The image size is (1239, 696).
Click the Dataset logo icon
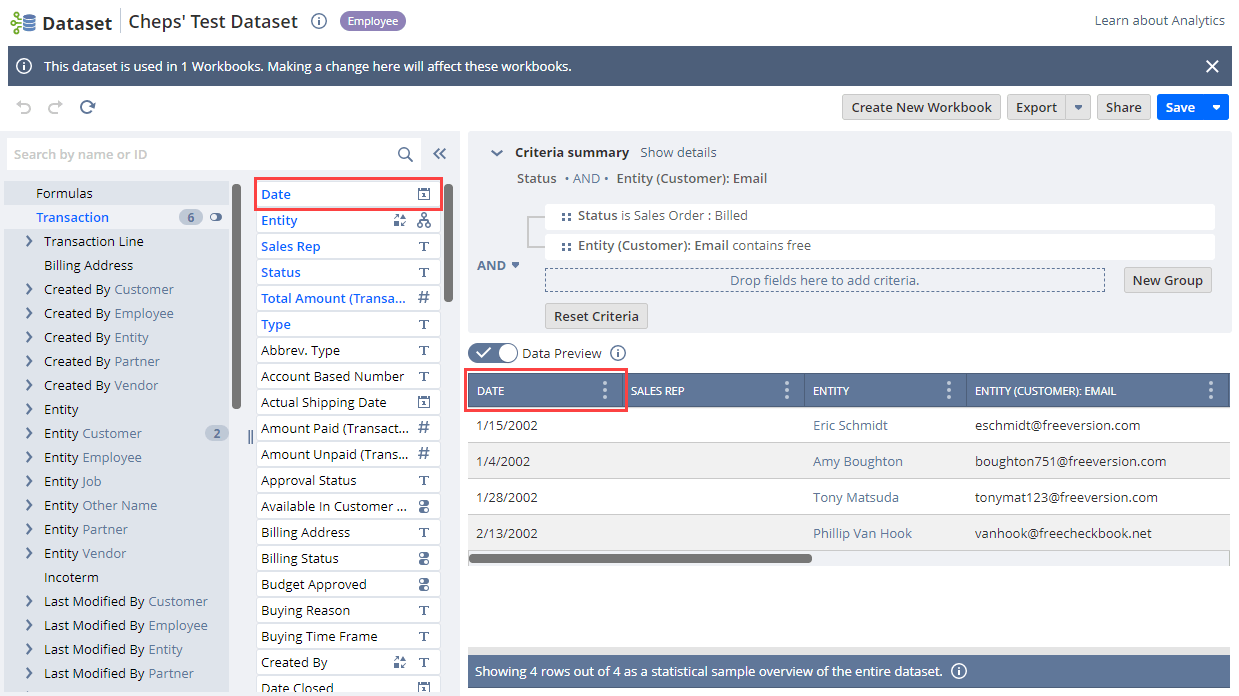[x=23, y=22]
